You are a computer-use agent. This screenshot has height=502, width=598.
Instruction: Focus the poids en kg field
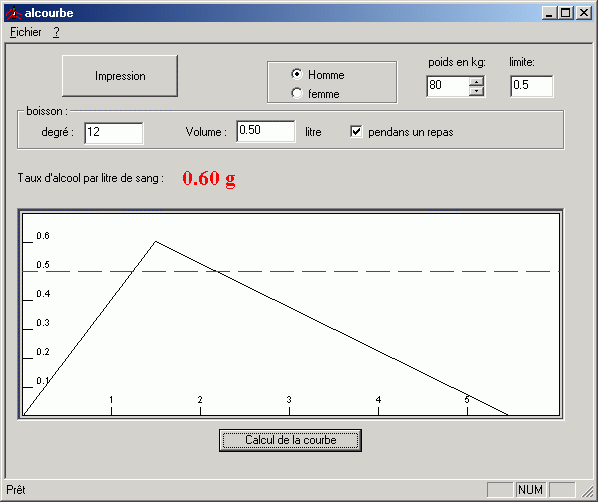point(448,86)
